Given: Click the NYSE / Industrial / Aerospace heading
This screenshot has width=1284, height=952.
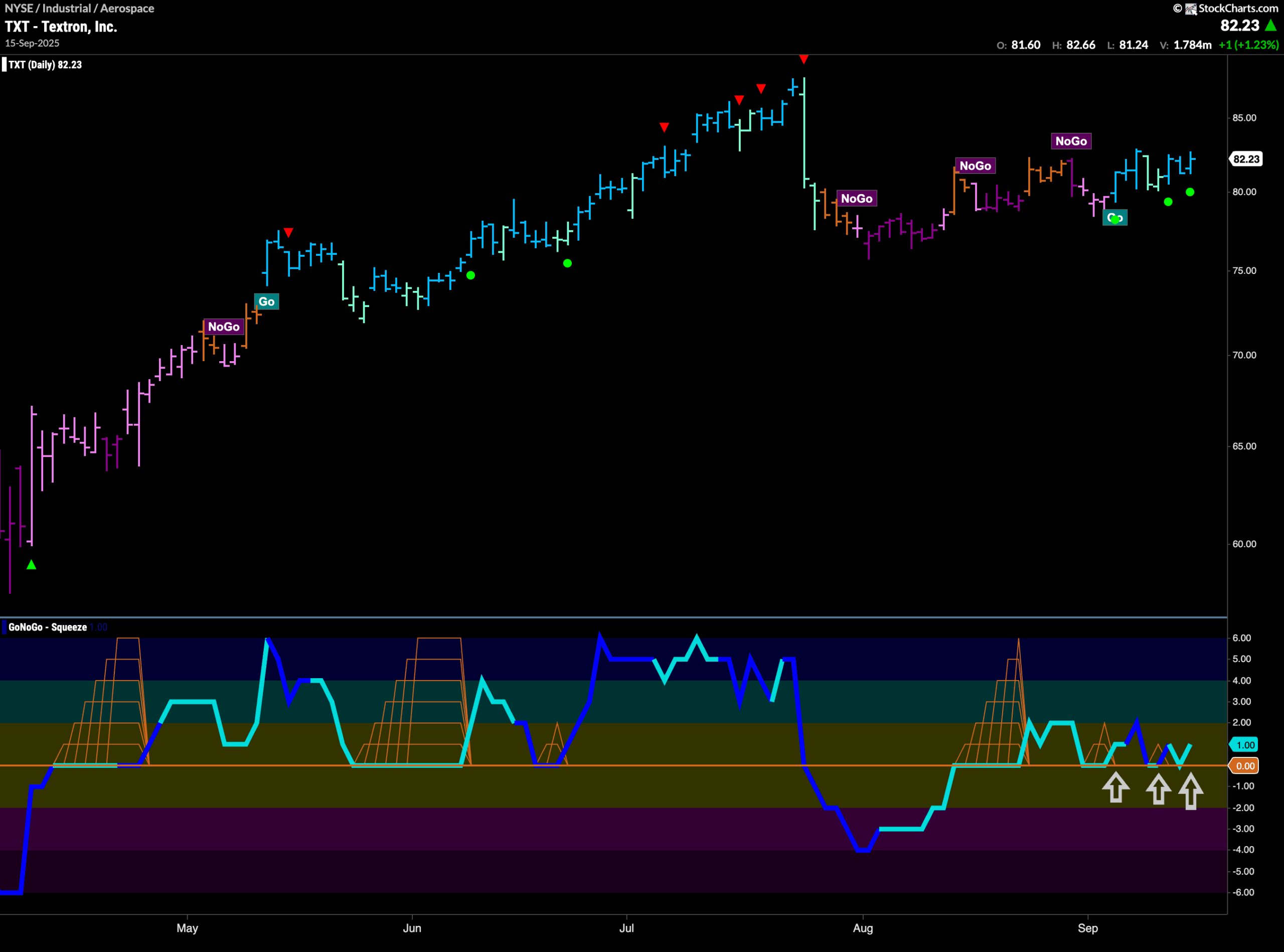Looking at the screenshot, I should (80, 8).
